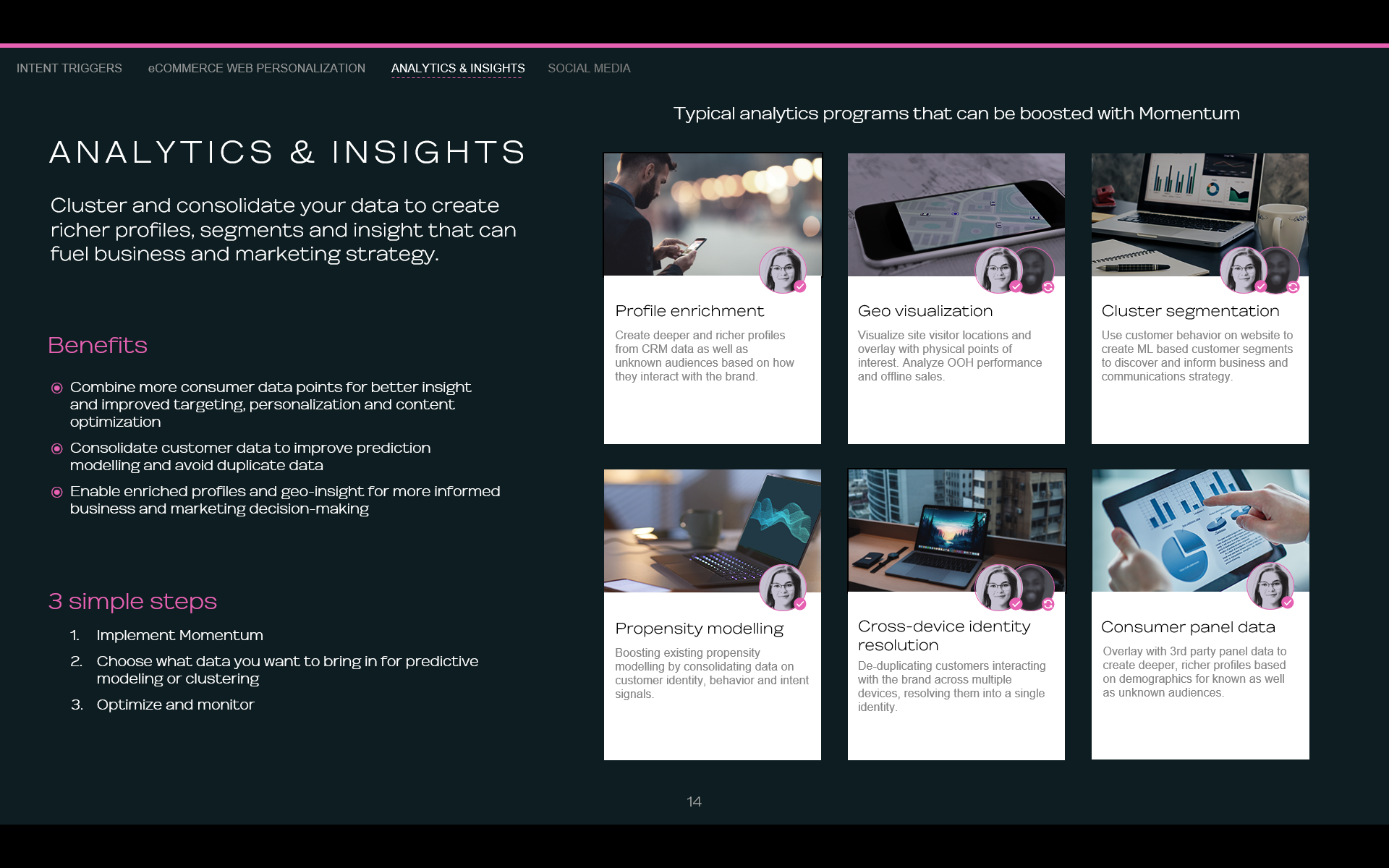1389x868 pixels.
Task: Select the checkmark badge on Profile enrichment avatar
Action: [799, 286]
